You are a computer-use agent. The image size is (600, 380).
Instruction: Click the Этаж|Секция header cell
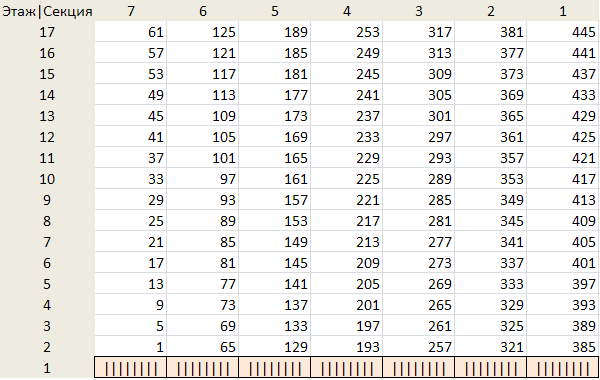47,11
